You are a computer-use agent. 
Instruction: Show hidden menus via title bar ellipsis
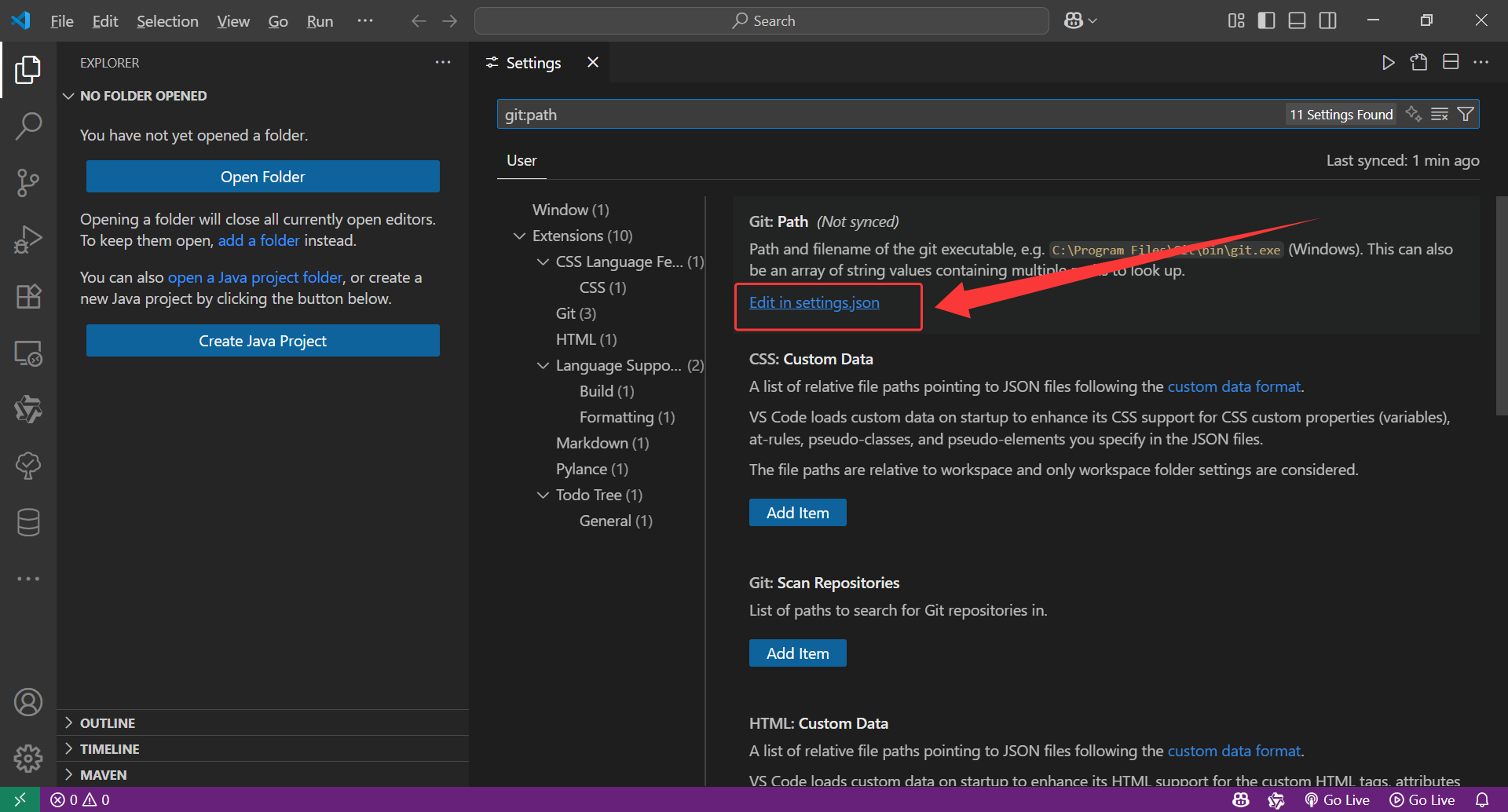point(365,21)
